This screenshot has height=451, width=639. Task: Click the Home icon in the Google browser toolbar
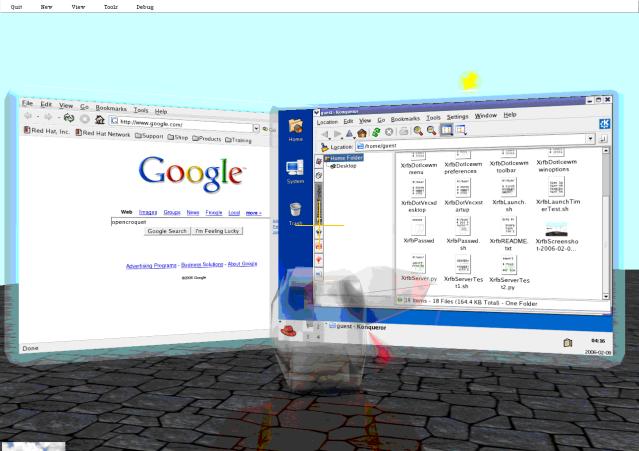pyautogui.click(x=99, y=120)
